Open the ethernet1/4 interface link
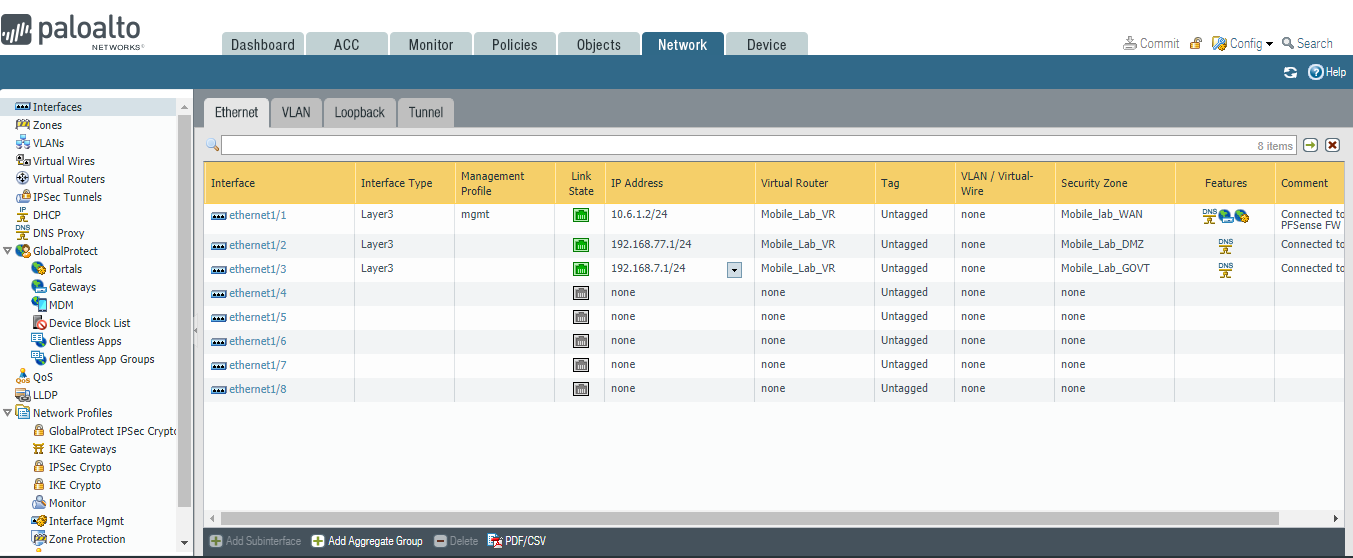The height and width of the screenshot is (558, 1353). (258, 293)
